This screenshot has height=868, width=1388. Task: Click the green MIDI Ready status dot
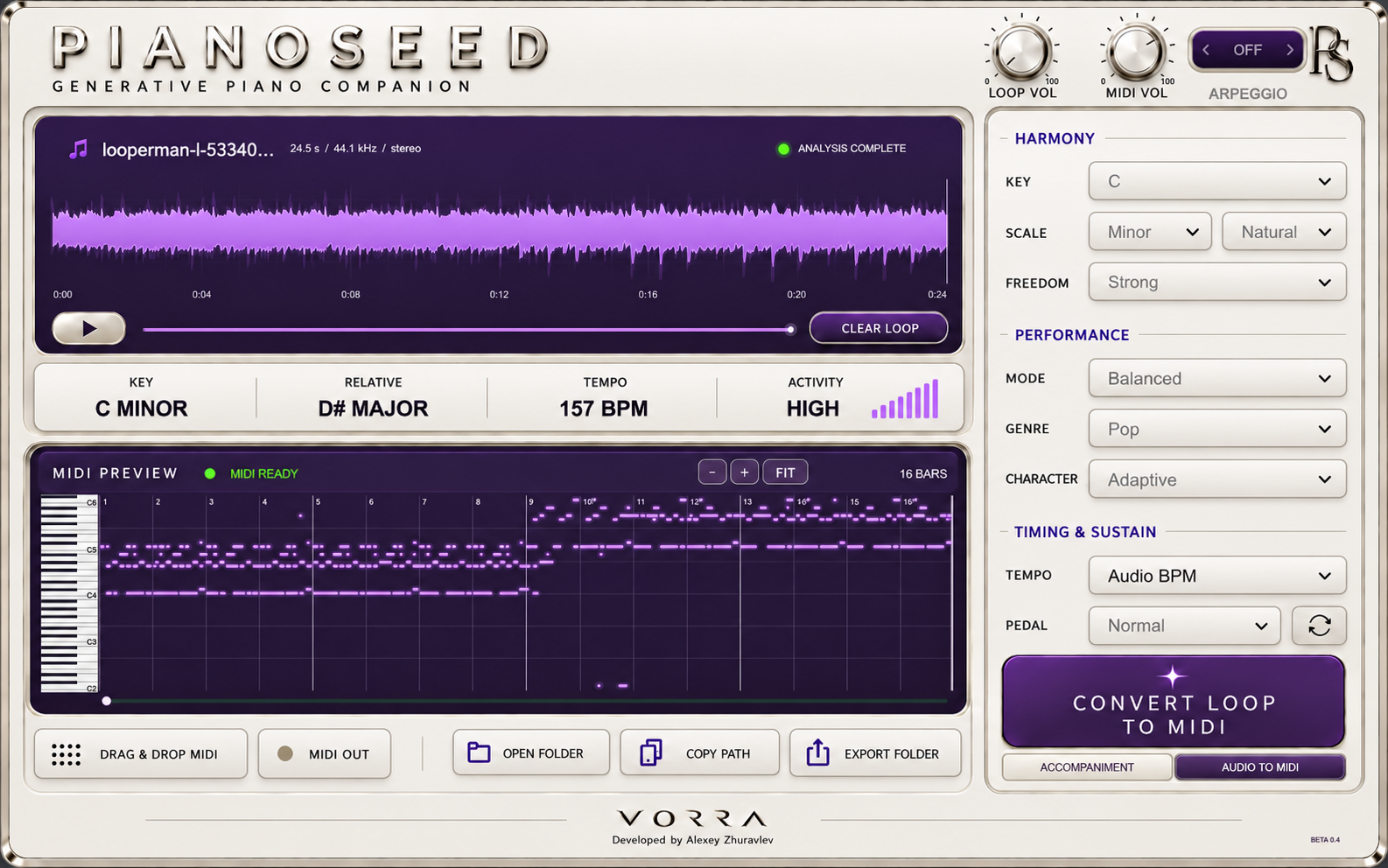[x=210, y=473]
